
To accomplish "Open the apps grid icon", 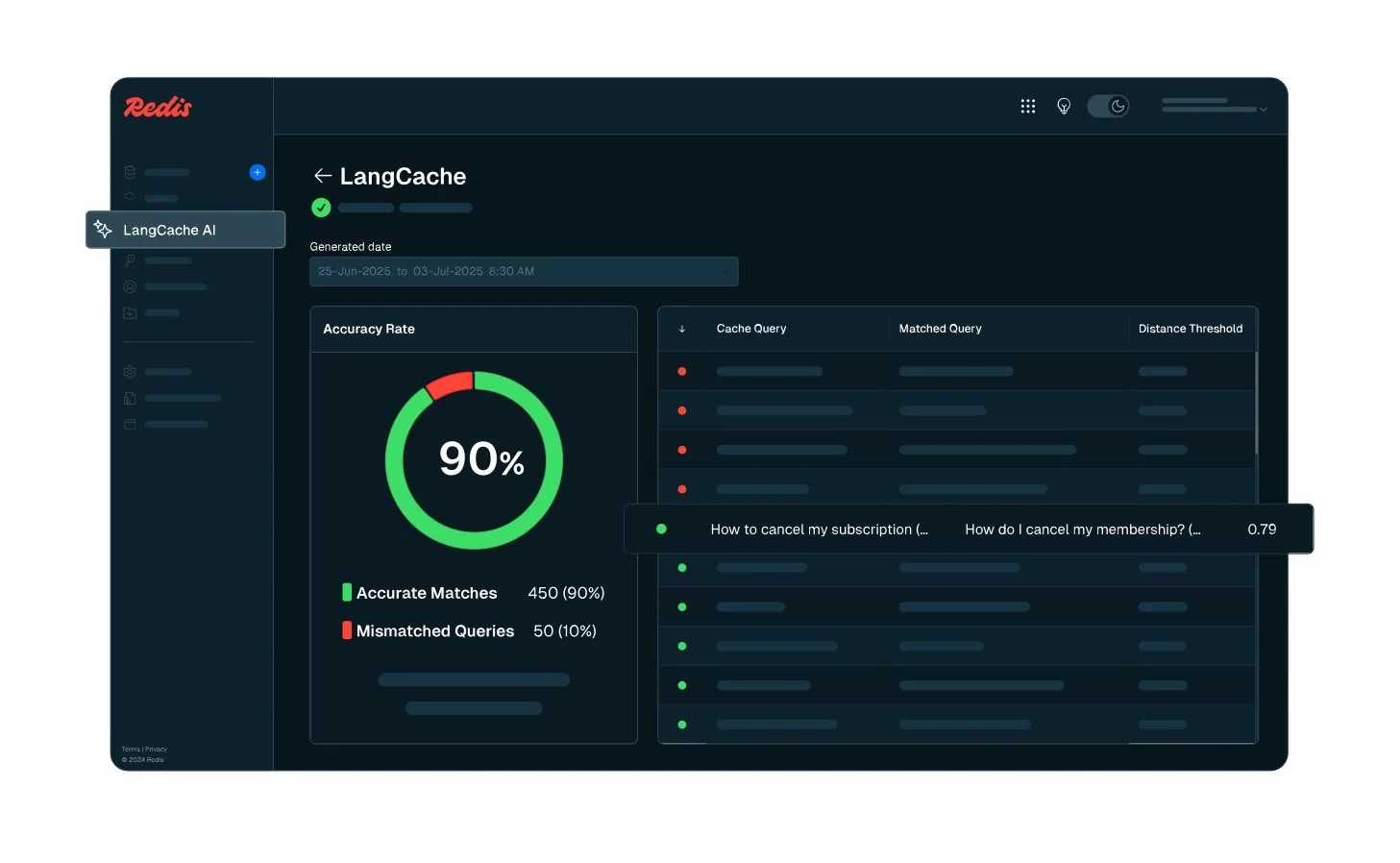I will (x=1028, y=106).
